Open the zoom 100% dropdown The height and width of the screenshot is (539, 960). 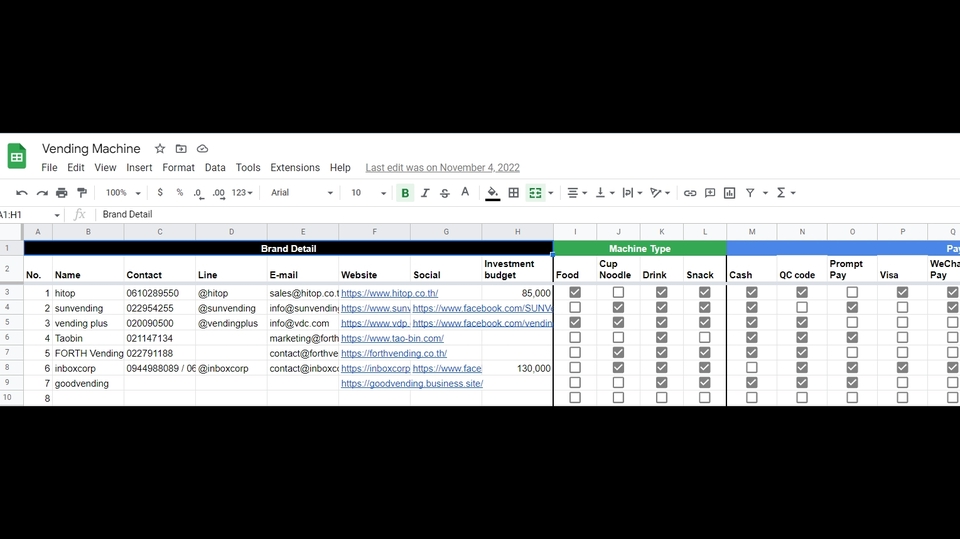pyautogui.click(x=123, y=193)
